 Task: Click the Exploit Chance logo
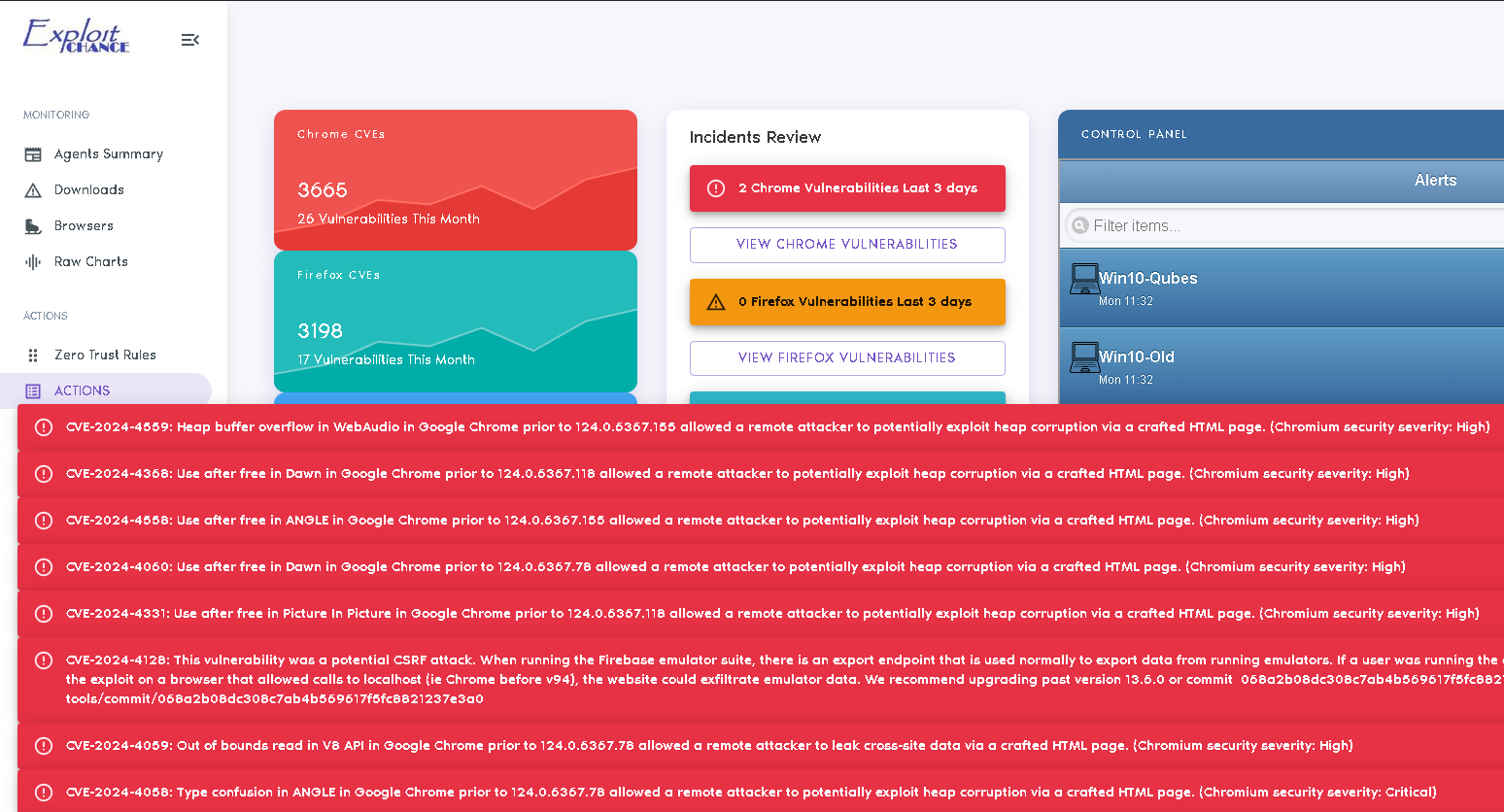[x=76, y=36]
